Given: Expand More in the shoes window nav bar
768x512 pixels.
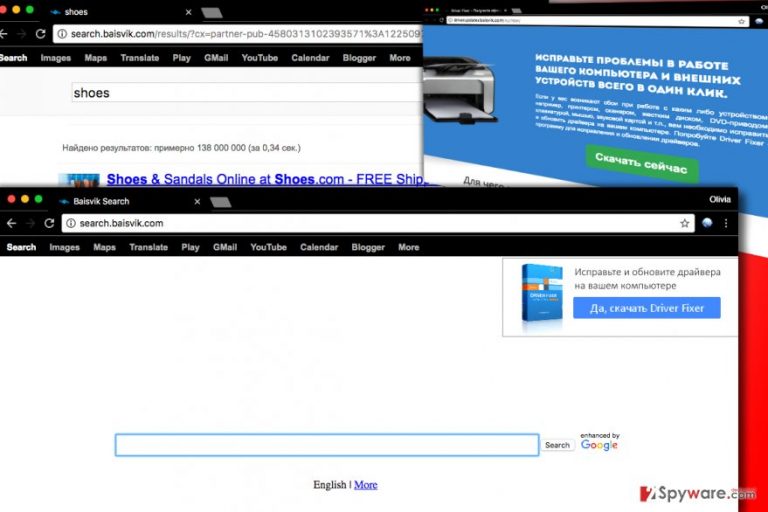Looking at the screenshot, I should (x=400, y=58).
